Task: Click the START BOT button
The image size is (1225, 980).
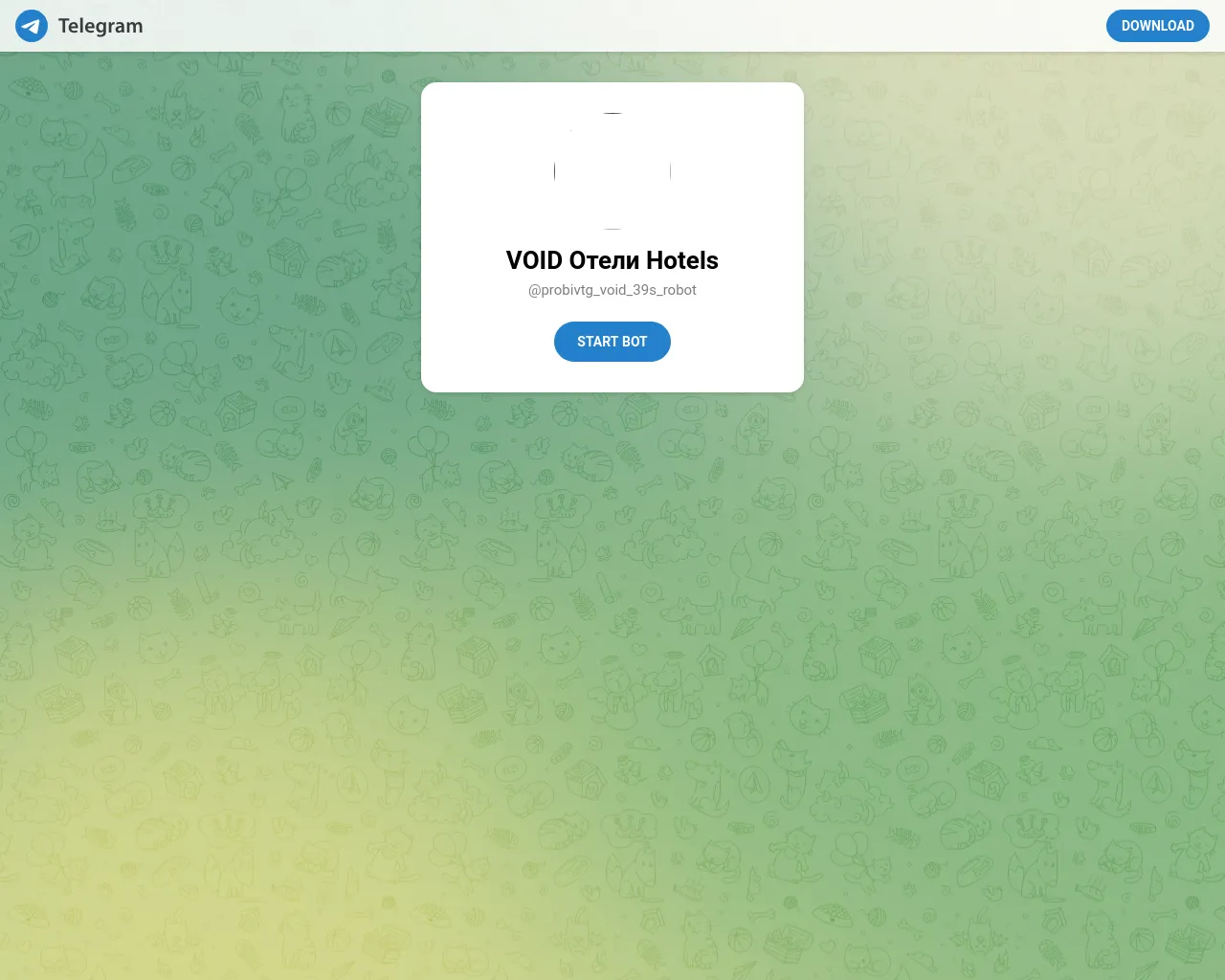Action: 612,342
